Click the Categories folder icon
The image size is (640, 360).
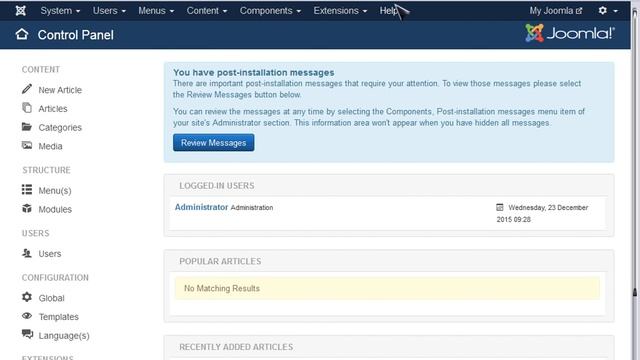point(27,127)
